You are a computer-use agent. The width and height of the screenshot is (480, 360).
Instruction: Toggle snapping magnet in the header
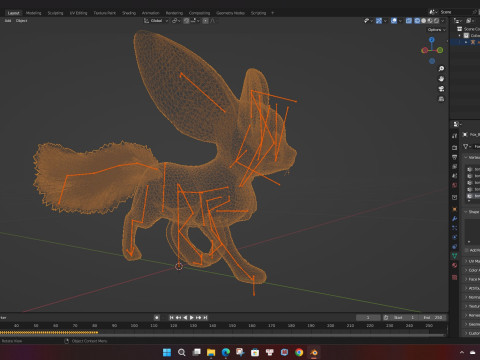(x=187, y=21)
